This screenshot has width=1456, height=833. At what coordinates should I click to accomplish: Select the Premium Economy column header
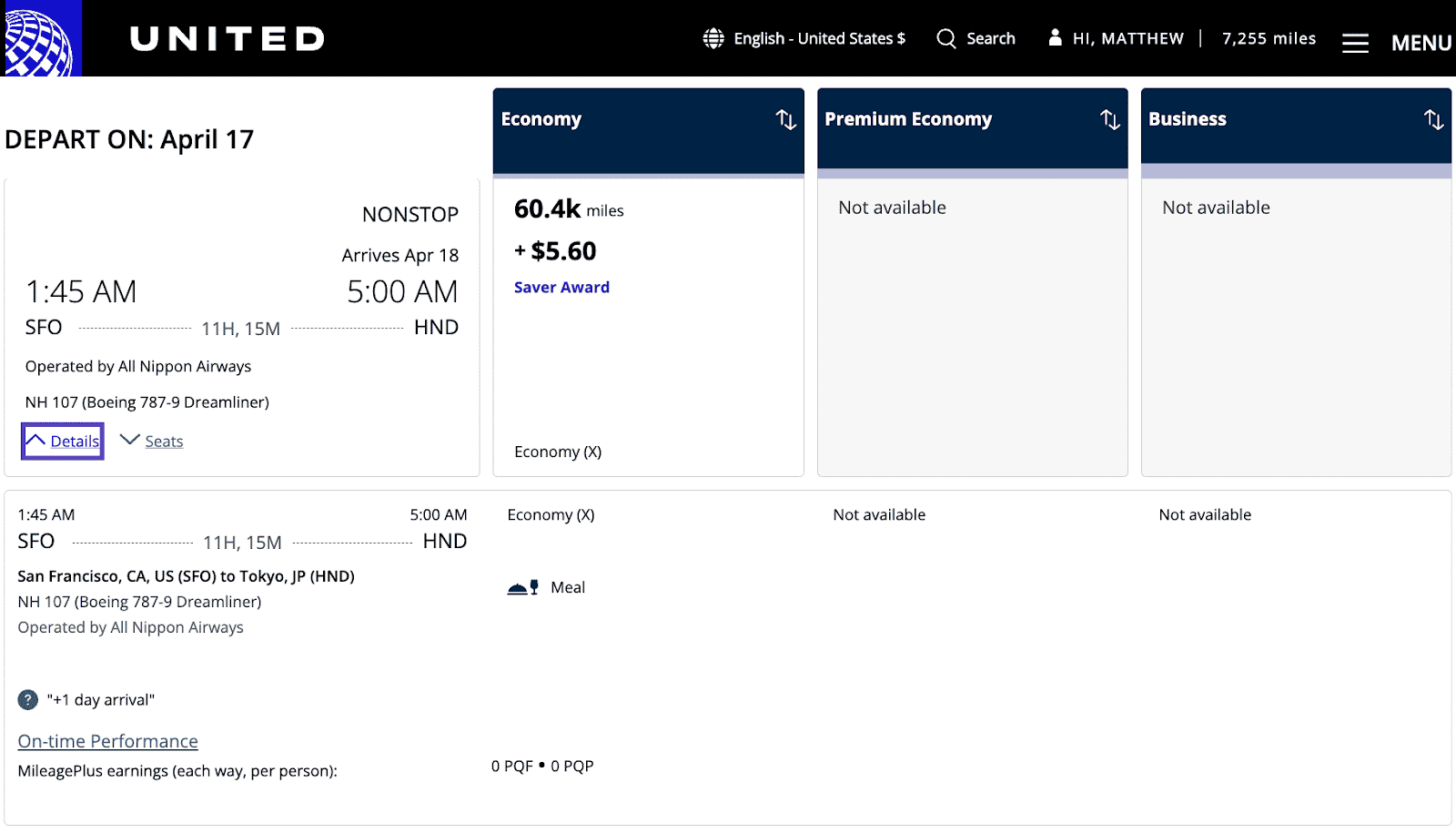click(973, 128)
